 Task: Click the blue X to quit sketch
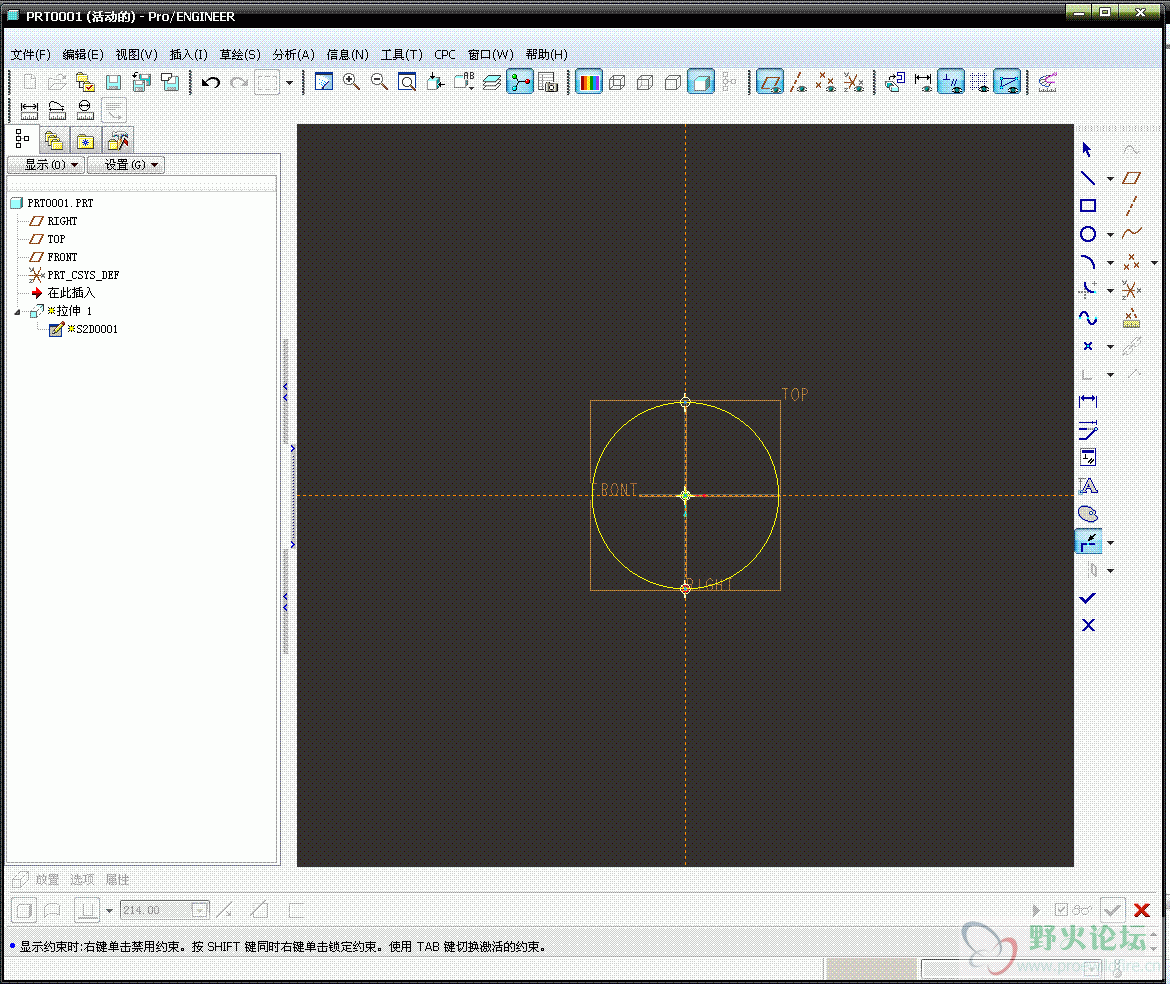(x=1088, y=625)
